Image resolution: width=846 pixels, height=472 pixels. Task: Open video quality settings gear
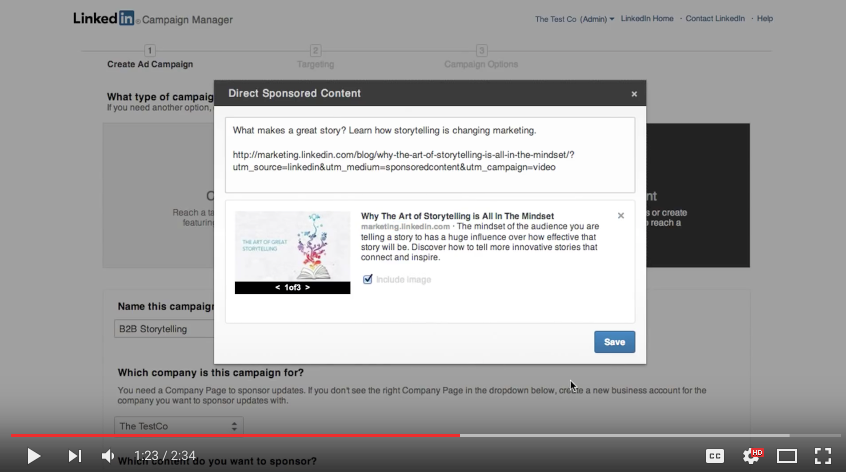pyautogui.click(x=751, y=456)
